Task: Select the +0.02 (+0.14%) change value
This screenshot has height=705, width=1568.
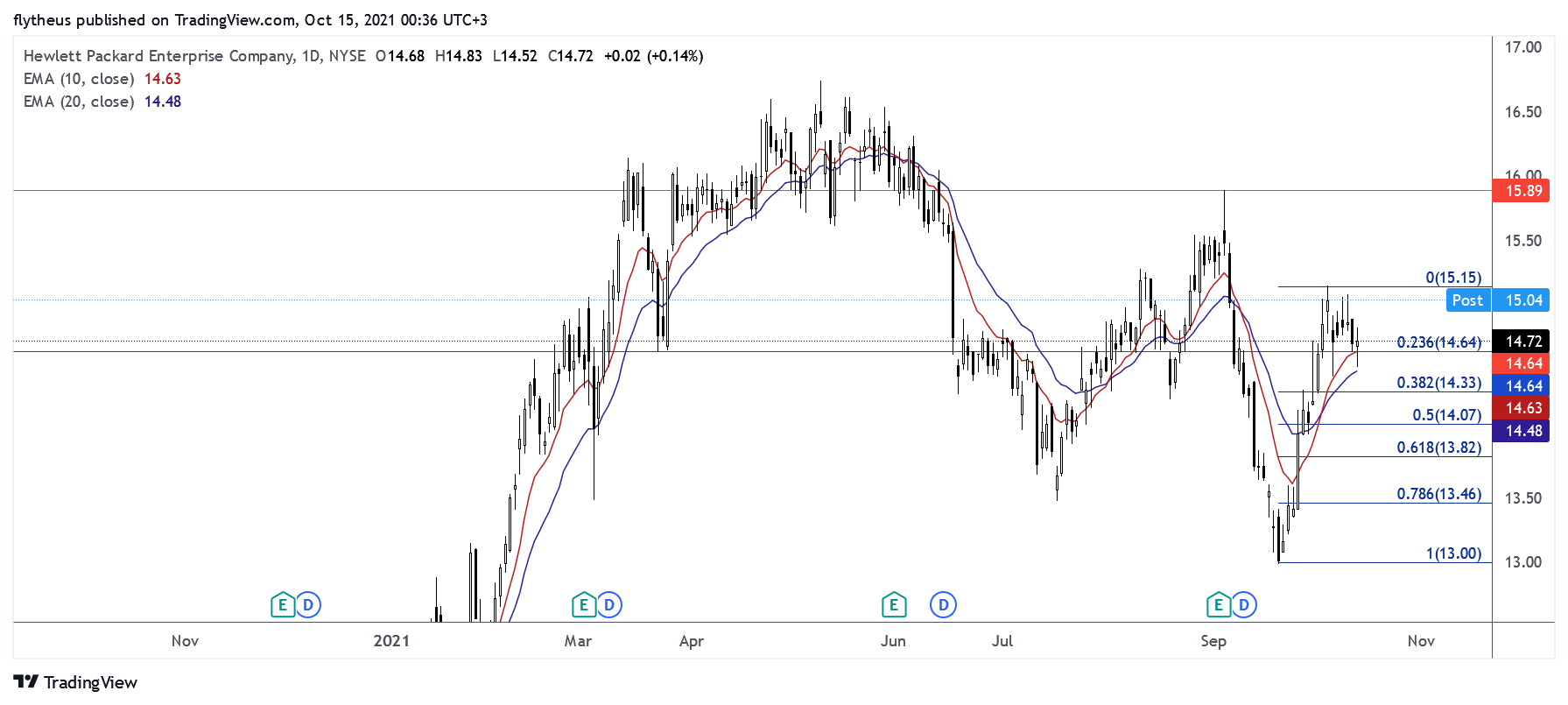Action: pos(653,56)
